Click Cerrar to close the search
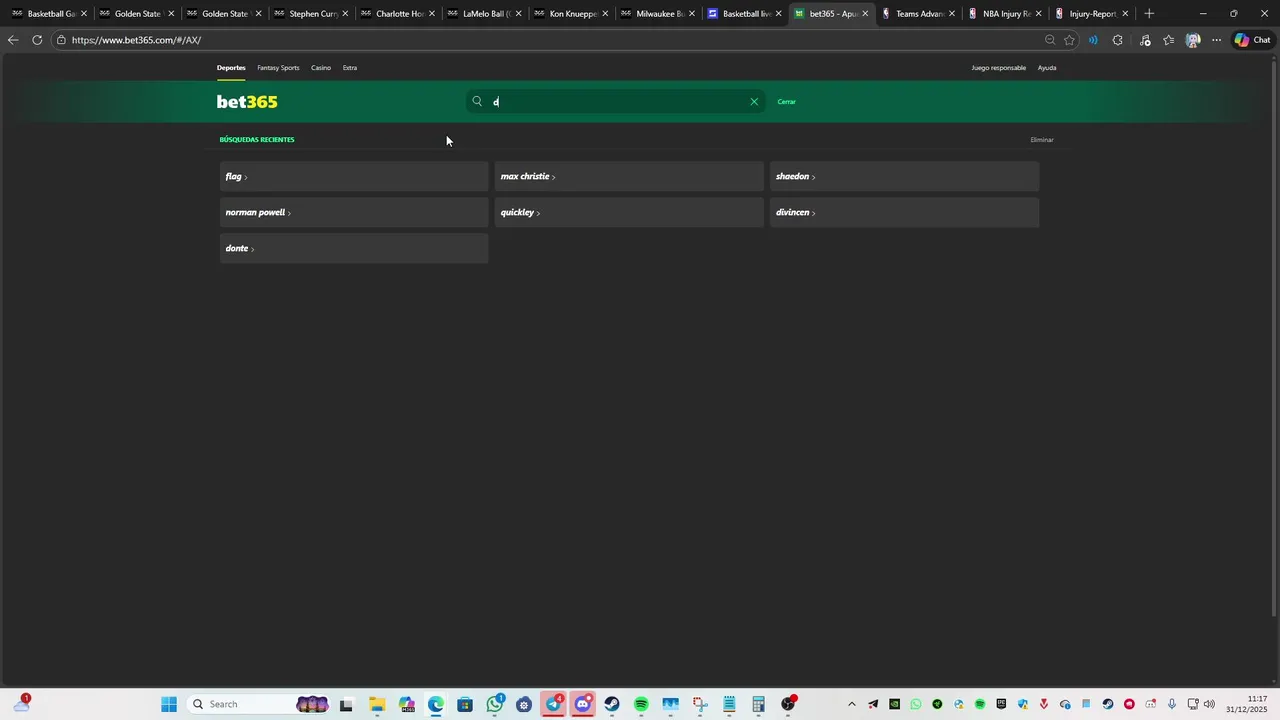The height and width of the screenshot is (720, 1280). (787, 102)
